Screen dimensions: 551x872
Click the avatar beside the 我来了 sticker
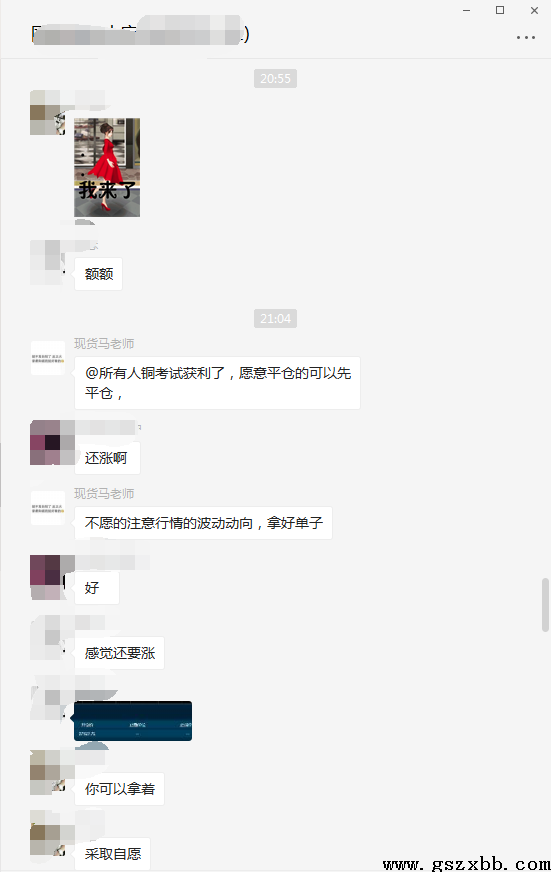[48, 113]
